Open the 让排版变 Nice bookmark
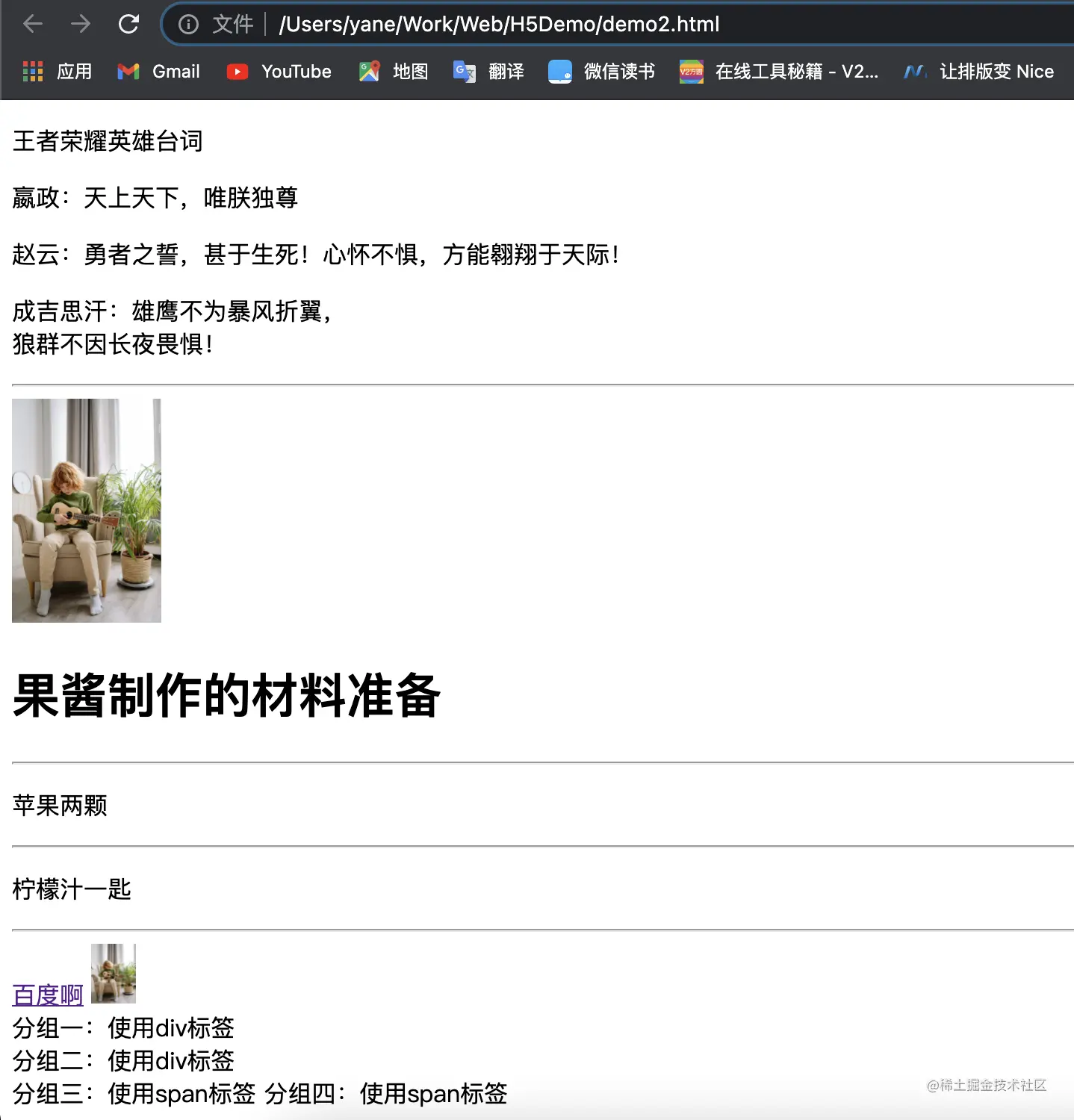Screen dimensions: 1074x1120 tap(978, 72)
